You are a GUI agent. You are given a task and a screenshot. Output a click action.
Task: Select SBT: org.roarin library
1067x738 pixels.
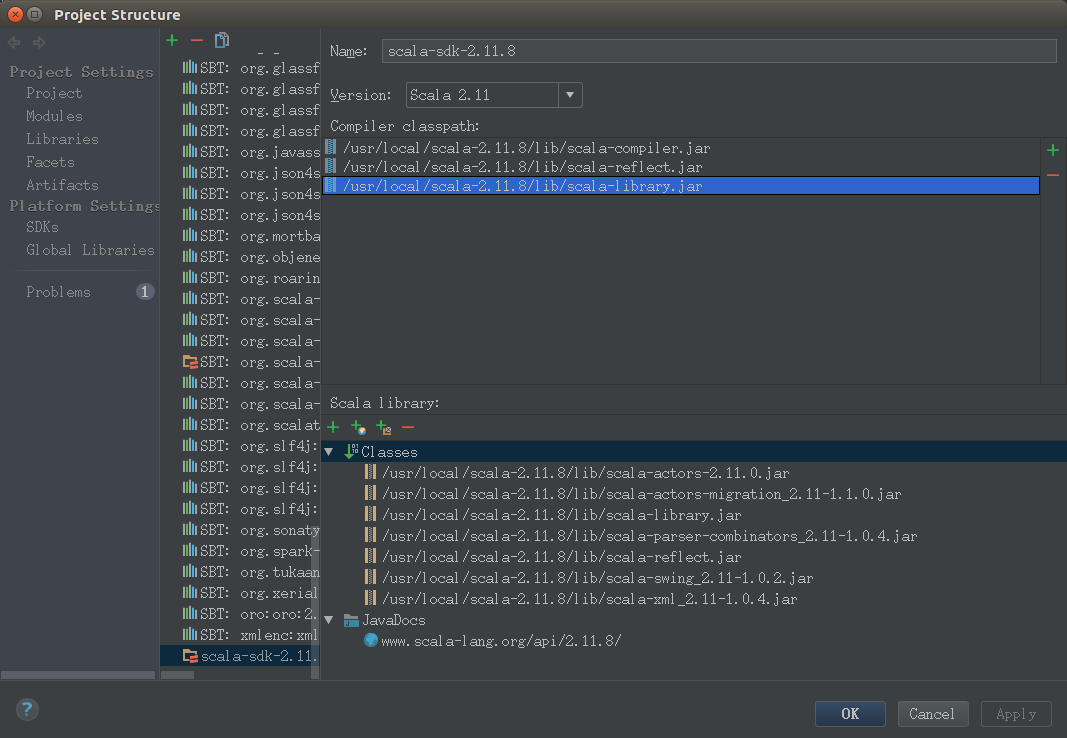coord(251,278)
